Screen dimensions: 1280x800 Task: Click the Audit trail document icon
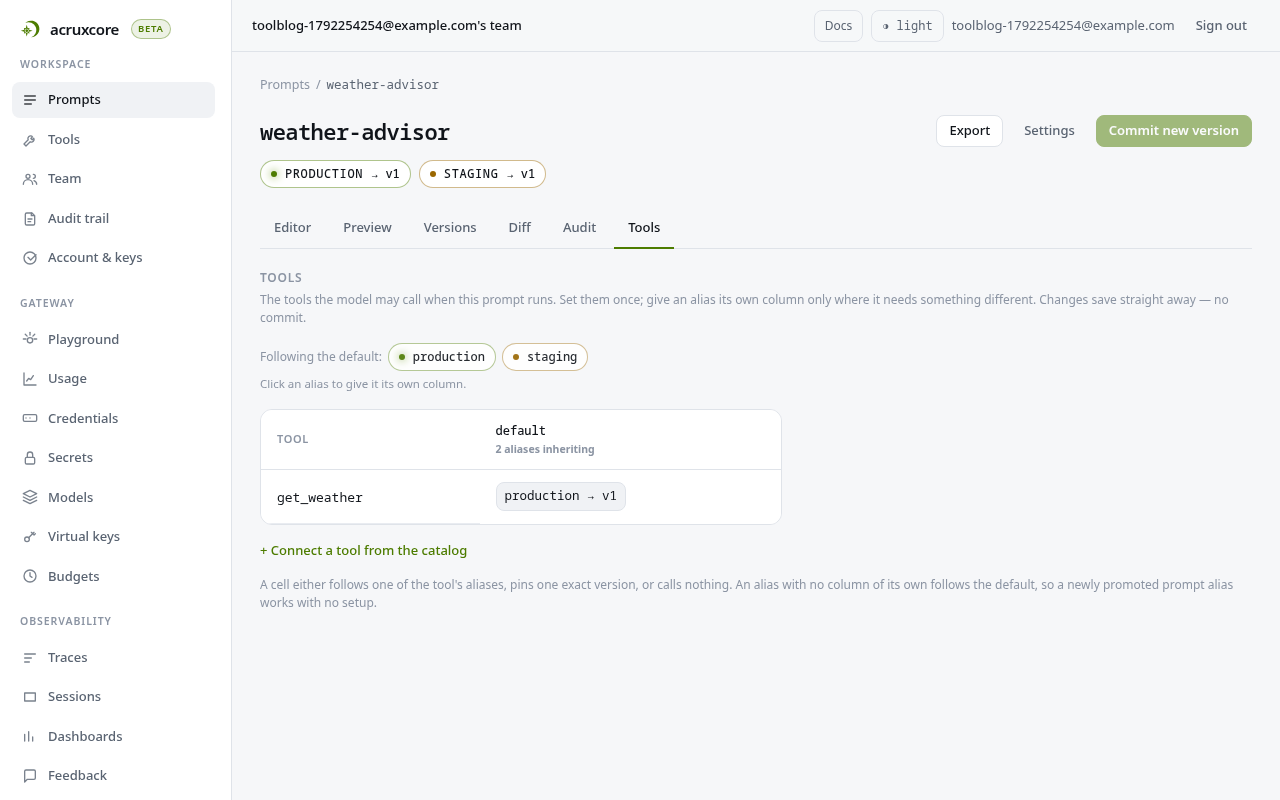tap(30, 219)
